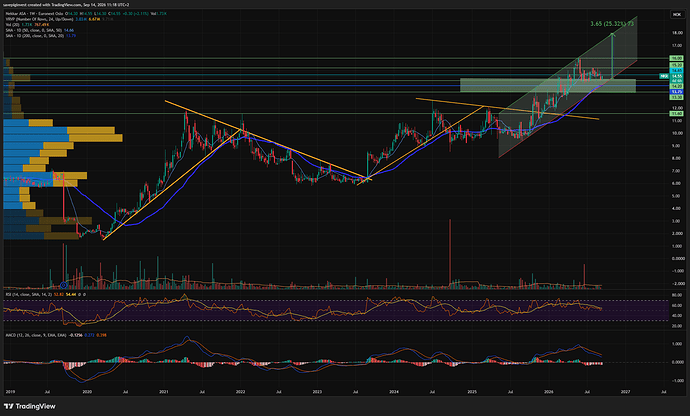Click the 0.0000 value on the MACD scale
This screenshot has height=416, width=690.
point(678,362)
